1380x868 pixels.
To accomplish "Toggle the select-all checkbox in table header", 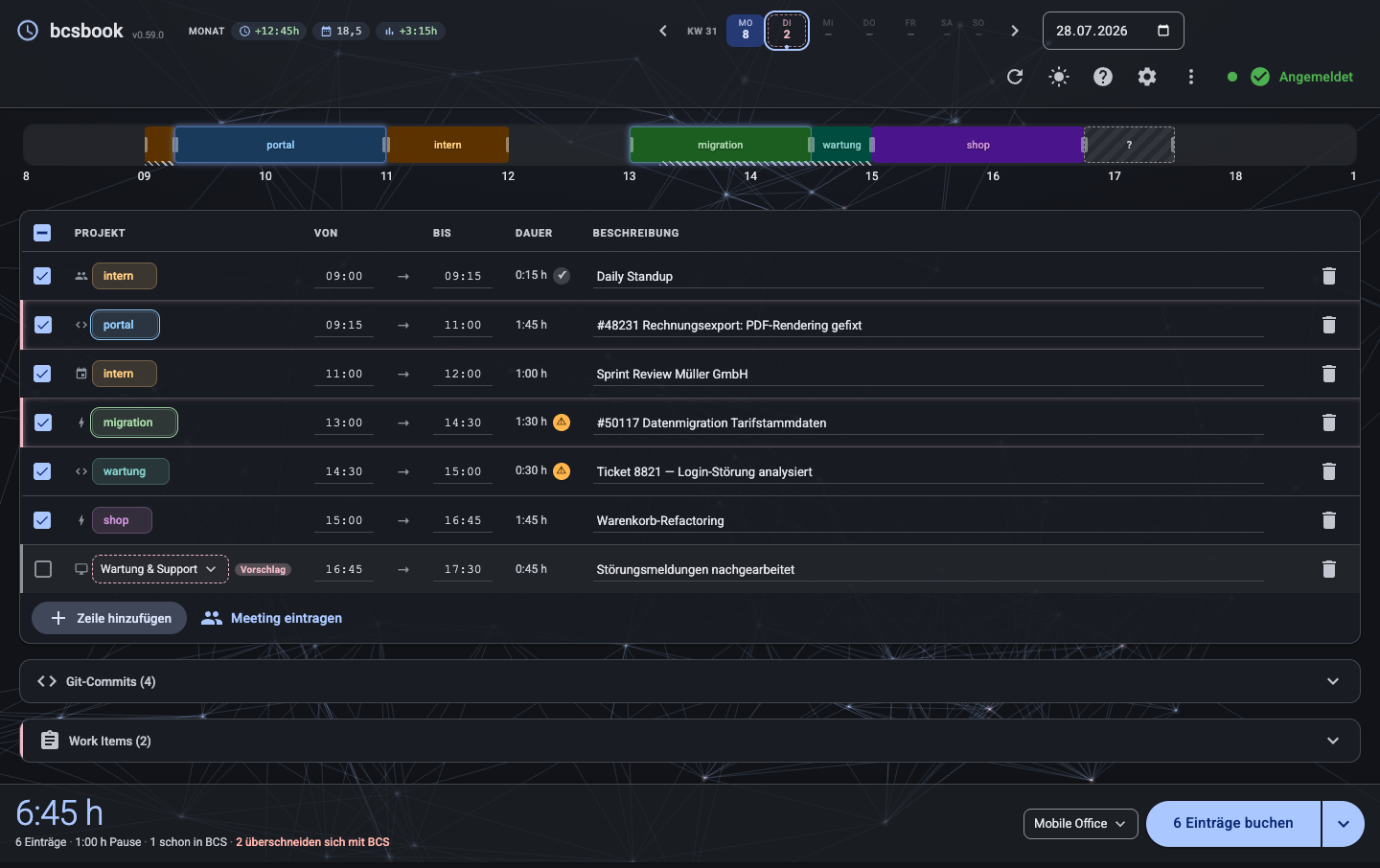I will click(x=42, y=233).
